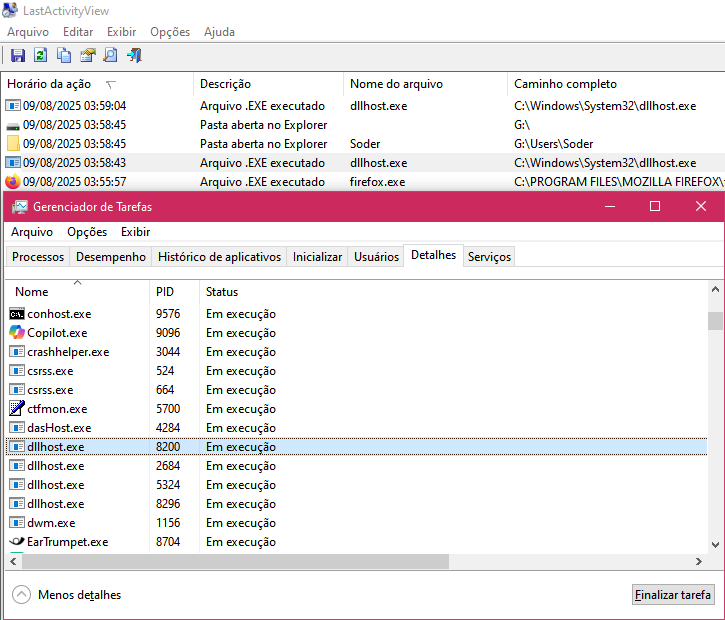Open Arquivo menu in Gerenciador de Tarefas
The image size is (725, 620).
(x=32, y=232)
